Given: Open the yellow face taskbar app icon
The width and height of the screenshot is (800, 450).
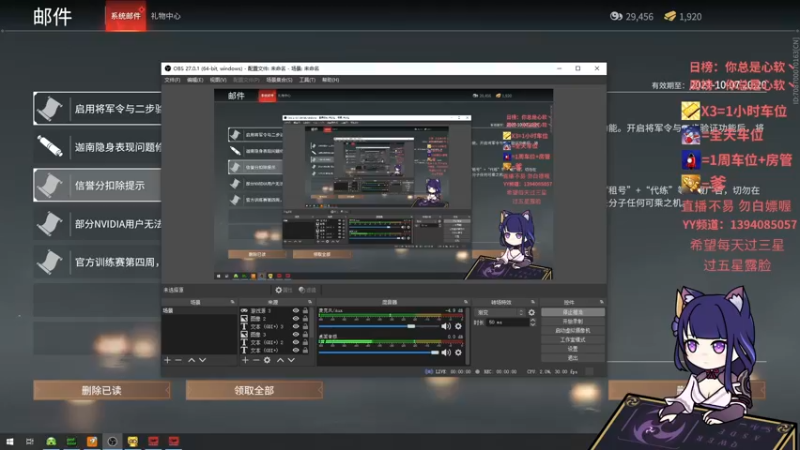Looking at the screenshot, I should 133,441.
